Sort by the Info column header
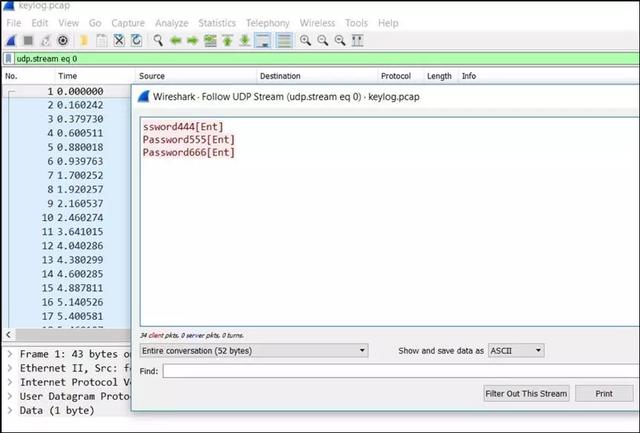The height and width of the screenshot is (433, 640). coord(549,76)
